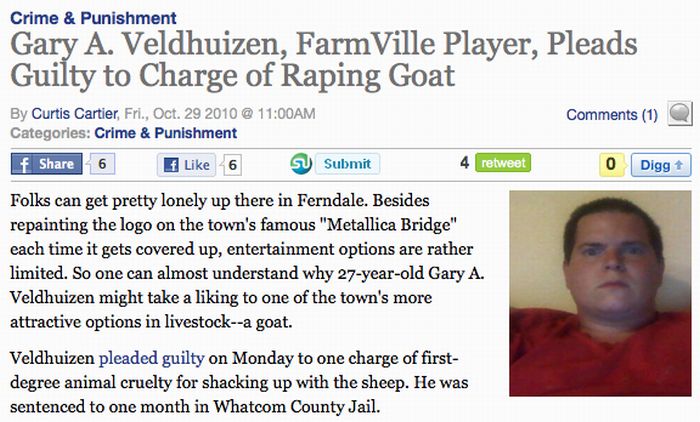Click the Share count bubble showing 6
The width and height of the screenshot is (700, 422).
point(102,164)
